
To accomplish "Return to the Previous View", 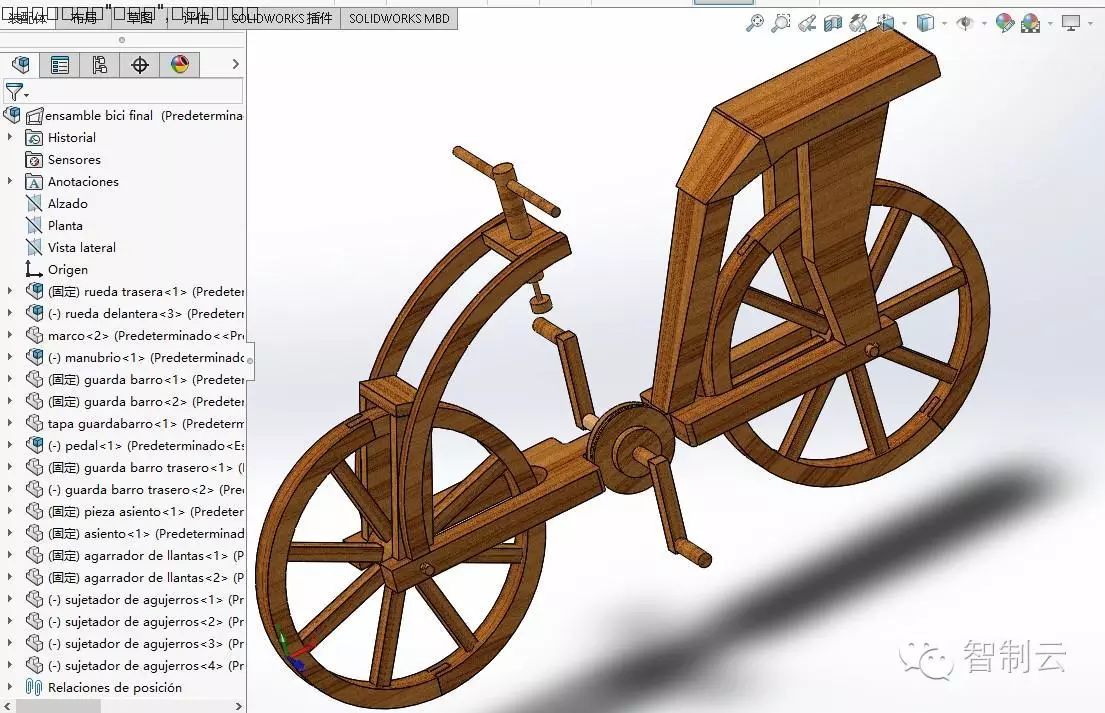I will pos(807,23).
